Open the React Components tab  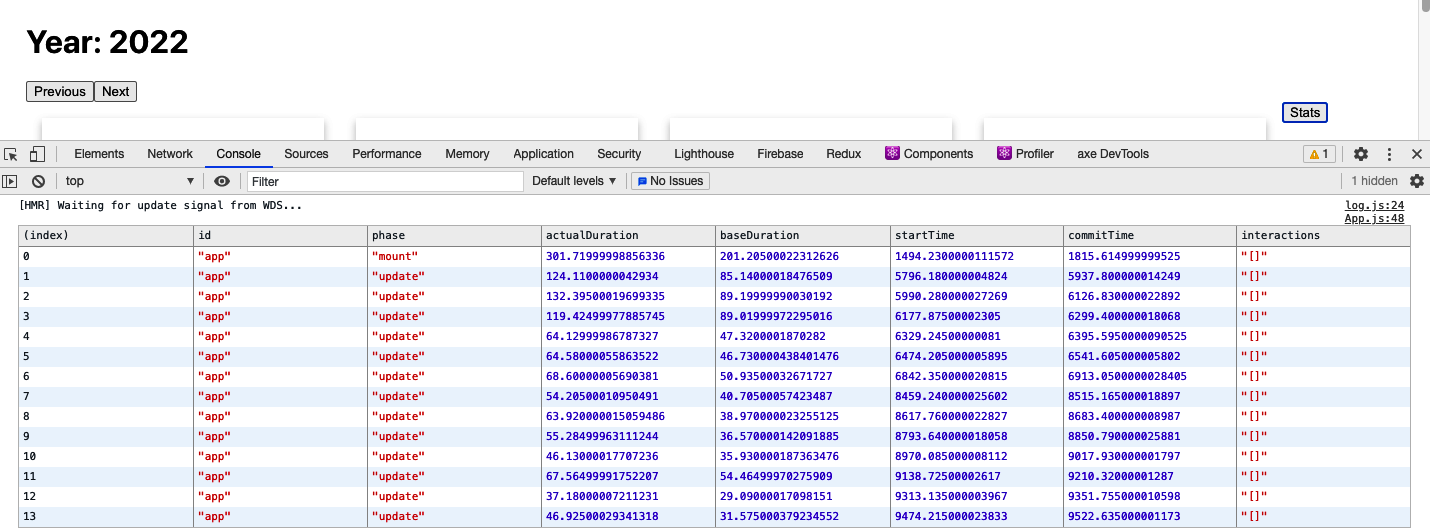coord(928,154)
